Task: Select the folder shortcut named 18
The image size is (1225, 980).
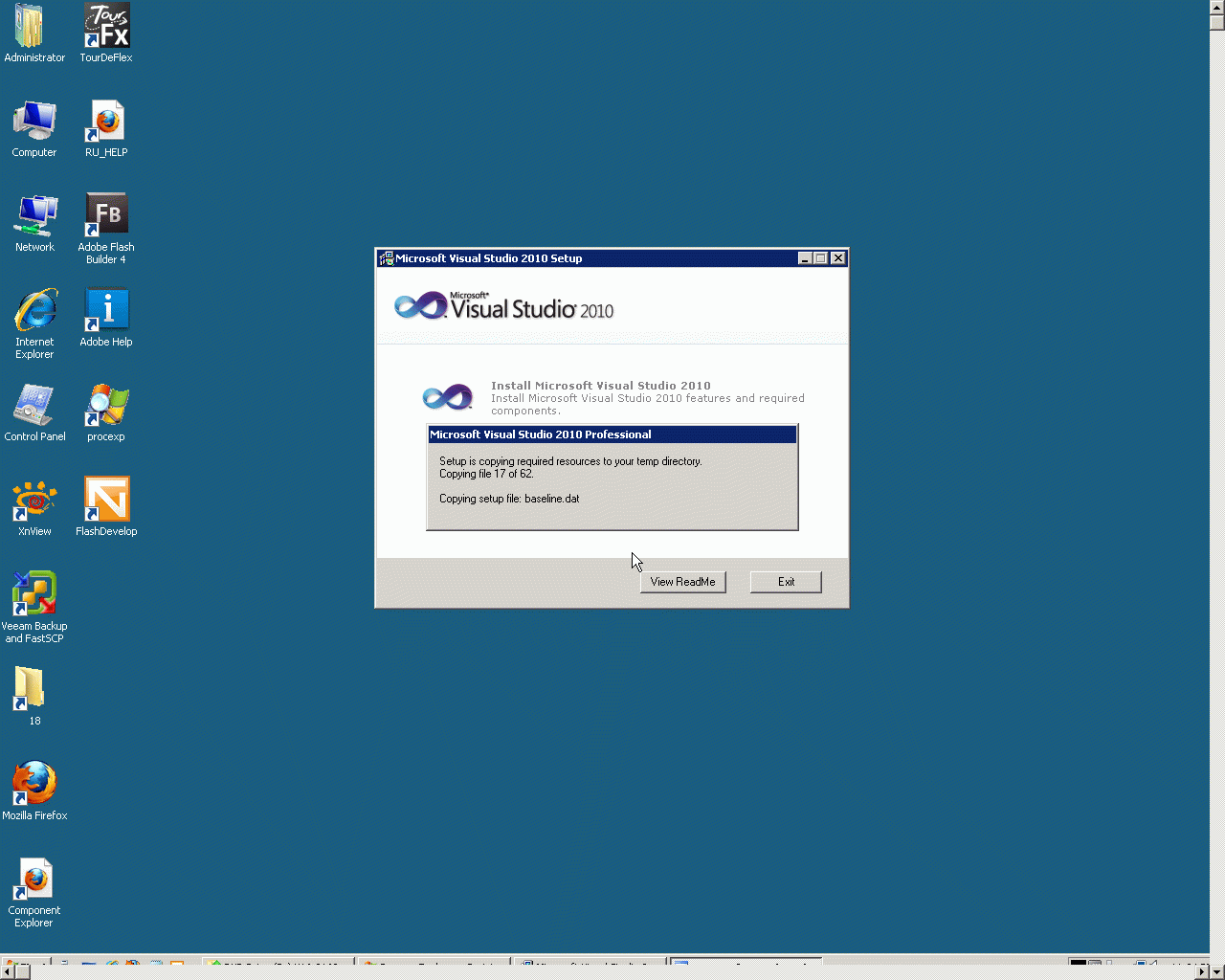Action: coord(30,697)
